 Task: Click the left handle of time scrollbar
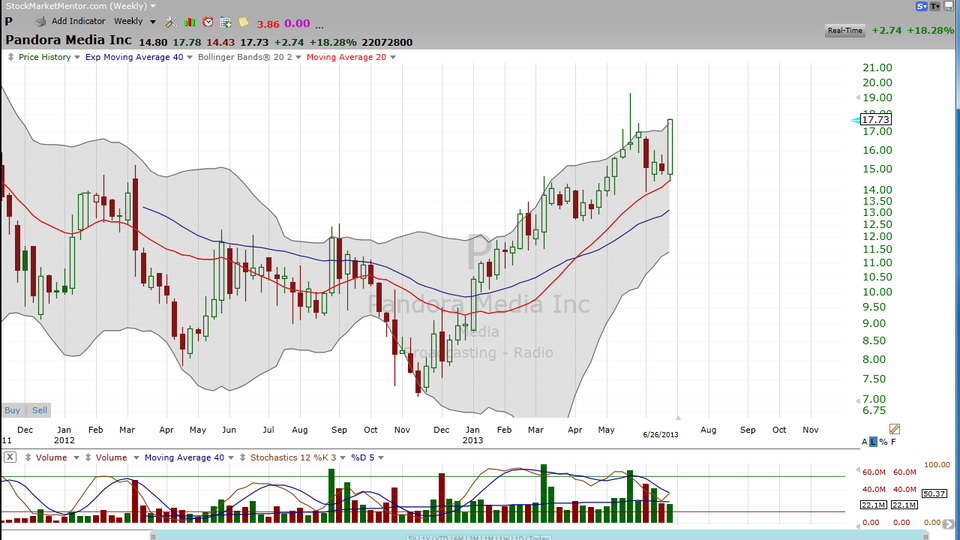153,536
